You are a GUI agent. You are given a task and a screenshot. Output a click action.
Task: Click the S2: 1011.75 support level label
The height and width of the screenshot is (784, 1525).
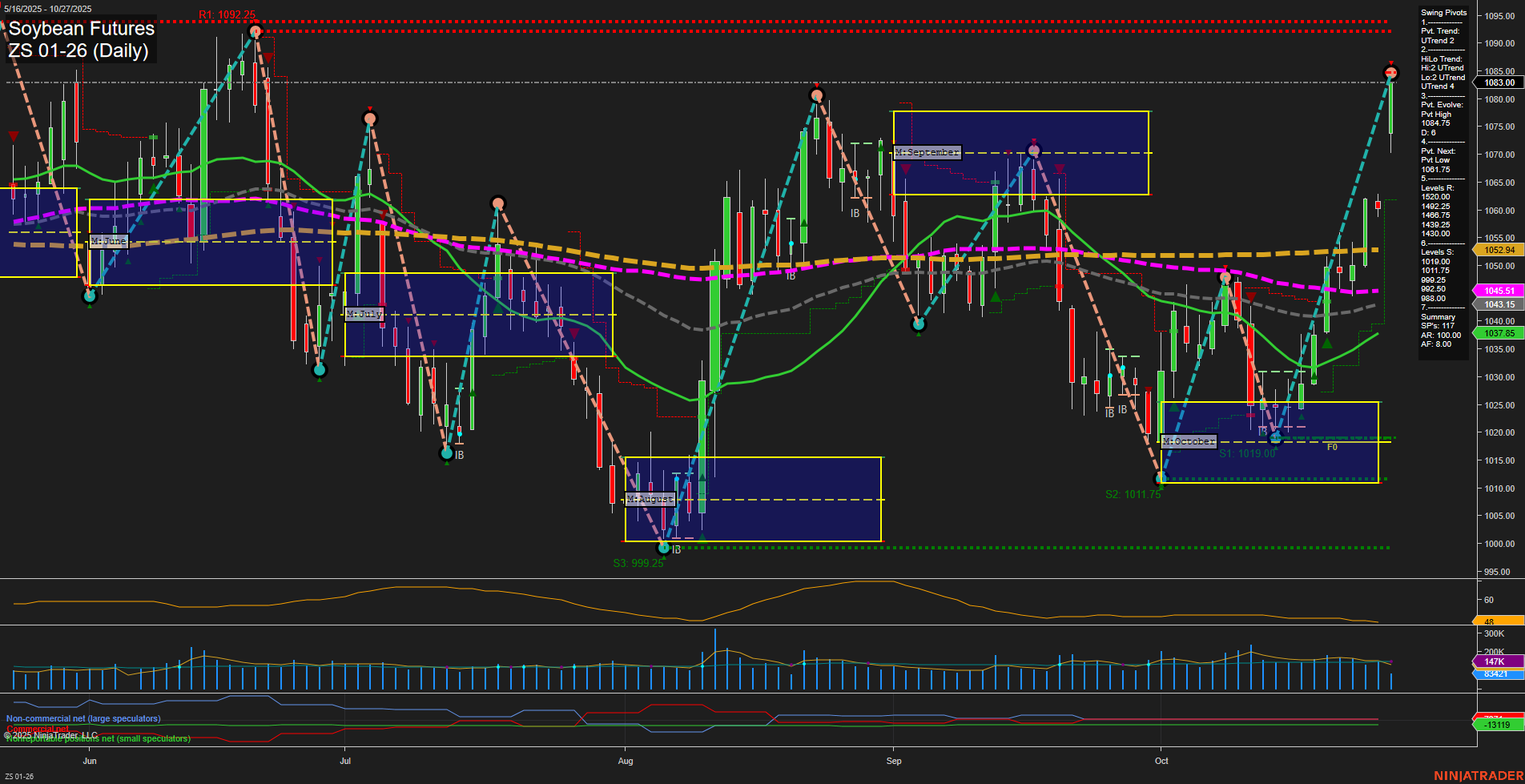click(1133, 494)
